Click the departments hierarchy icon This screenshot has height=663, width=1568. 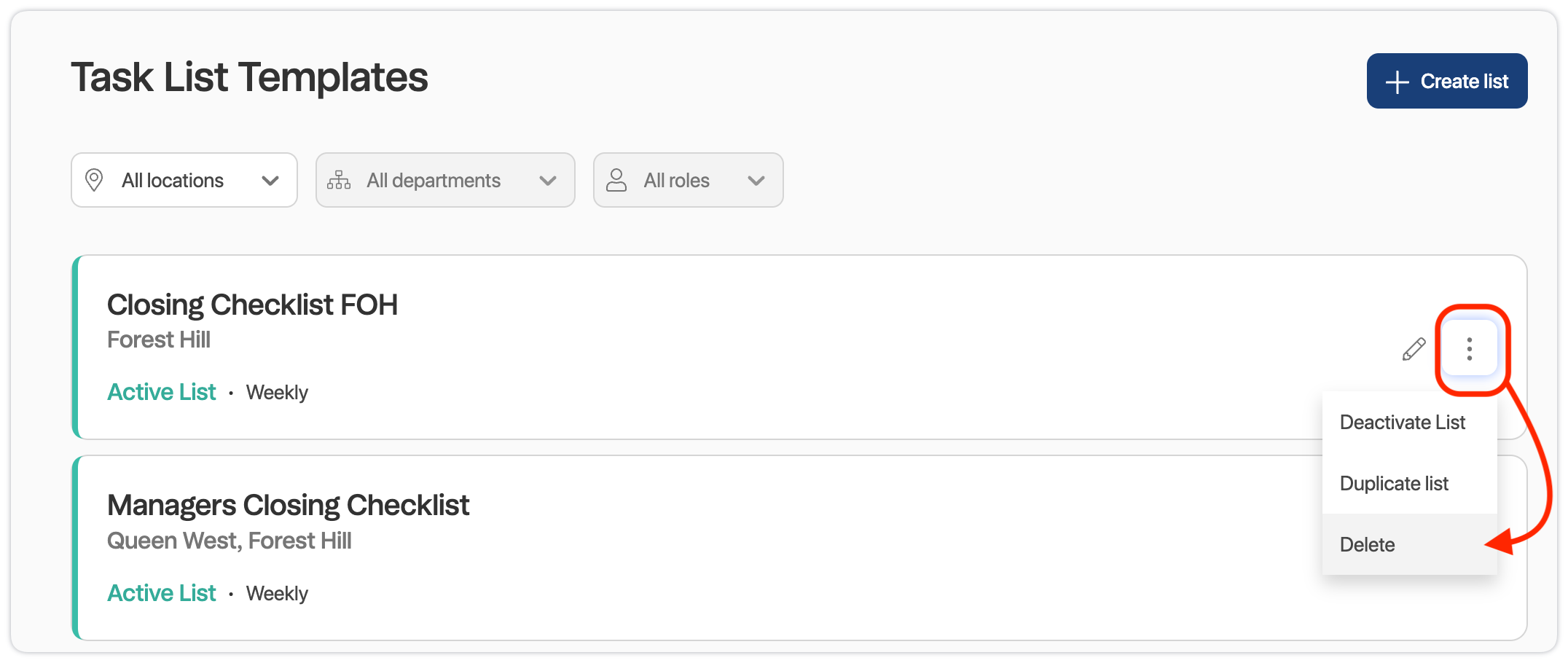[x=339, y=180]
